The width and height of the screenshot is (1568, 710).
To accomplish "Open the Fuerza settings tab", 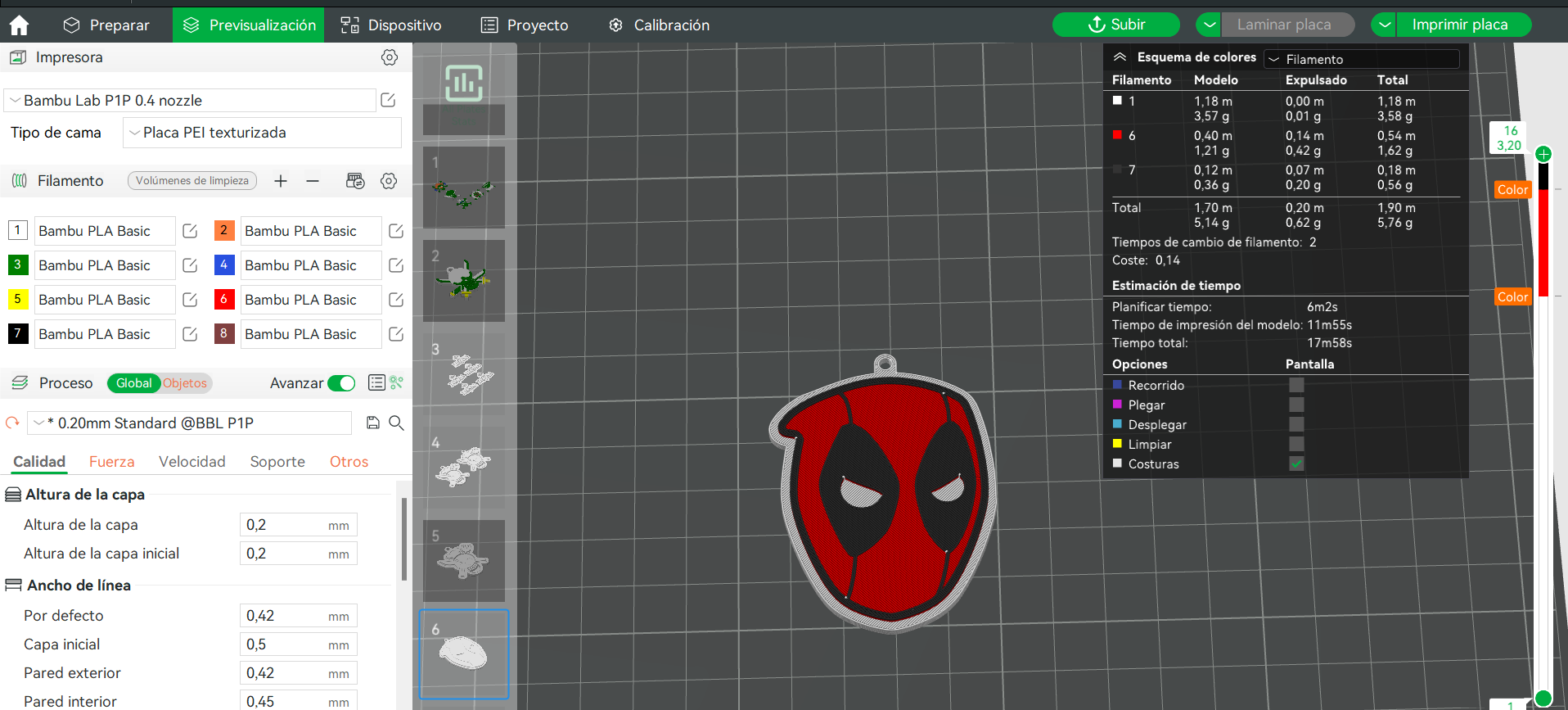I will (111, 462).
